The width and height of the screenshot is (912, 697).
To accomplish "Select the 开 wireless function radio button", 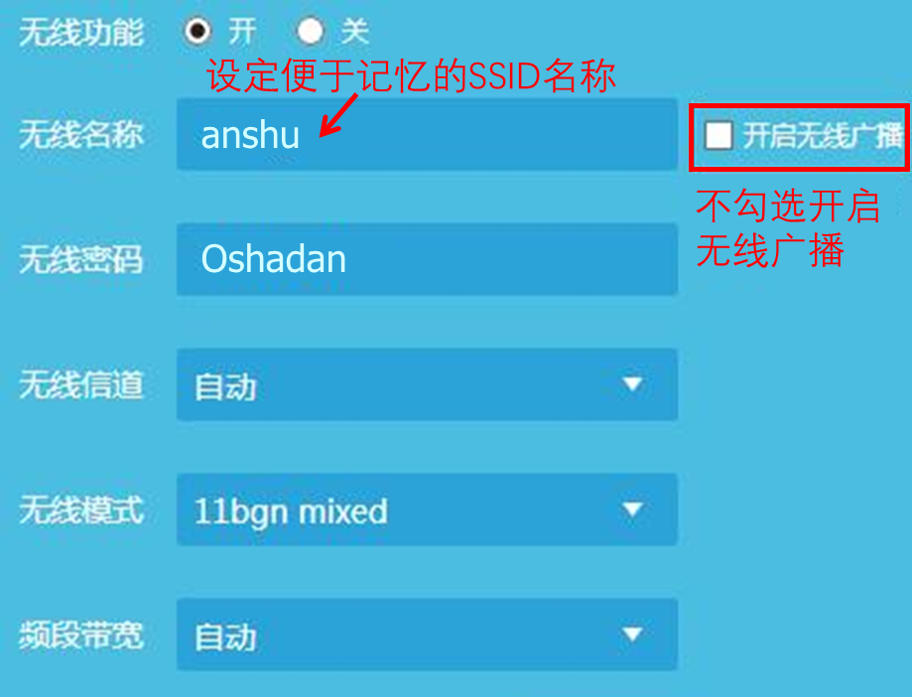I will 197,31.
